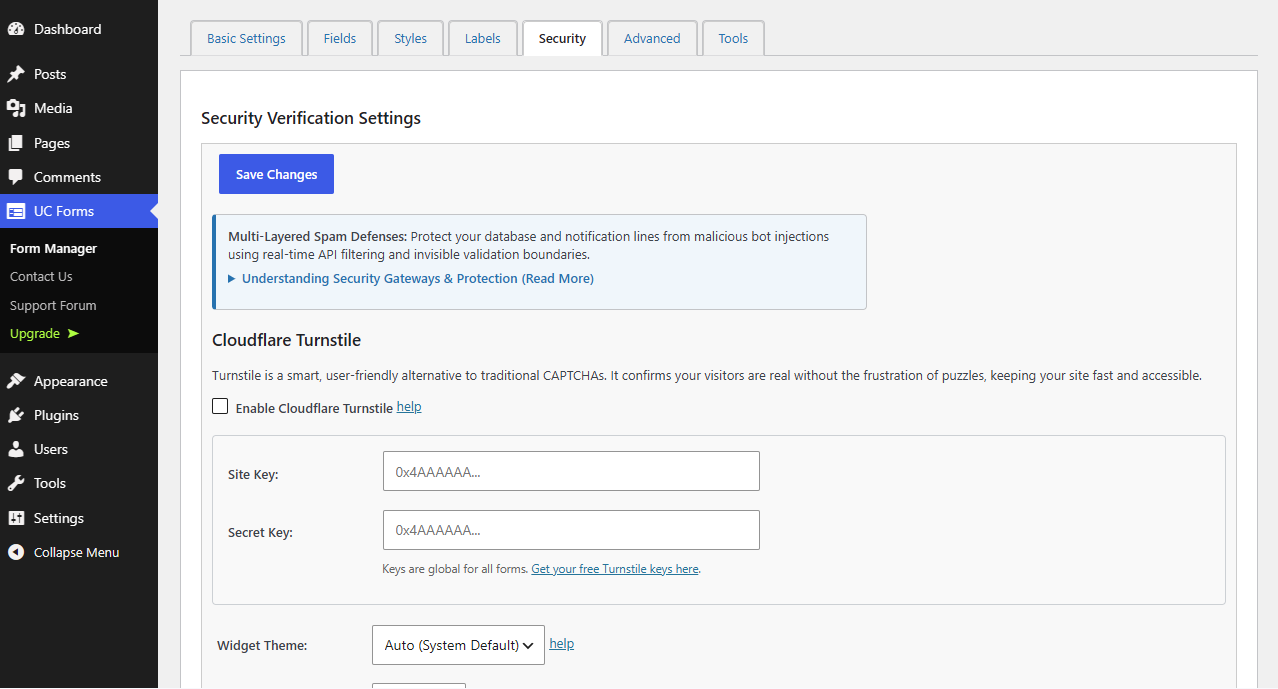
Task: Open the Tools tab in form settings
Action: coord(733,38)
